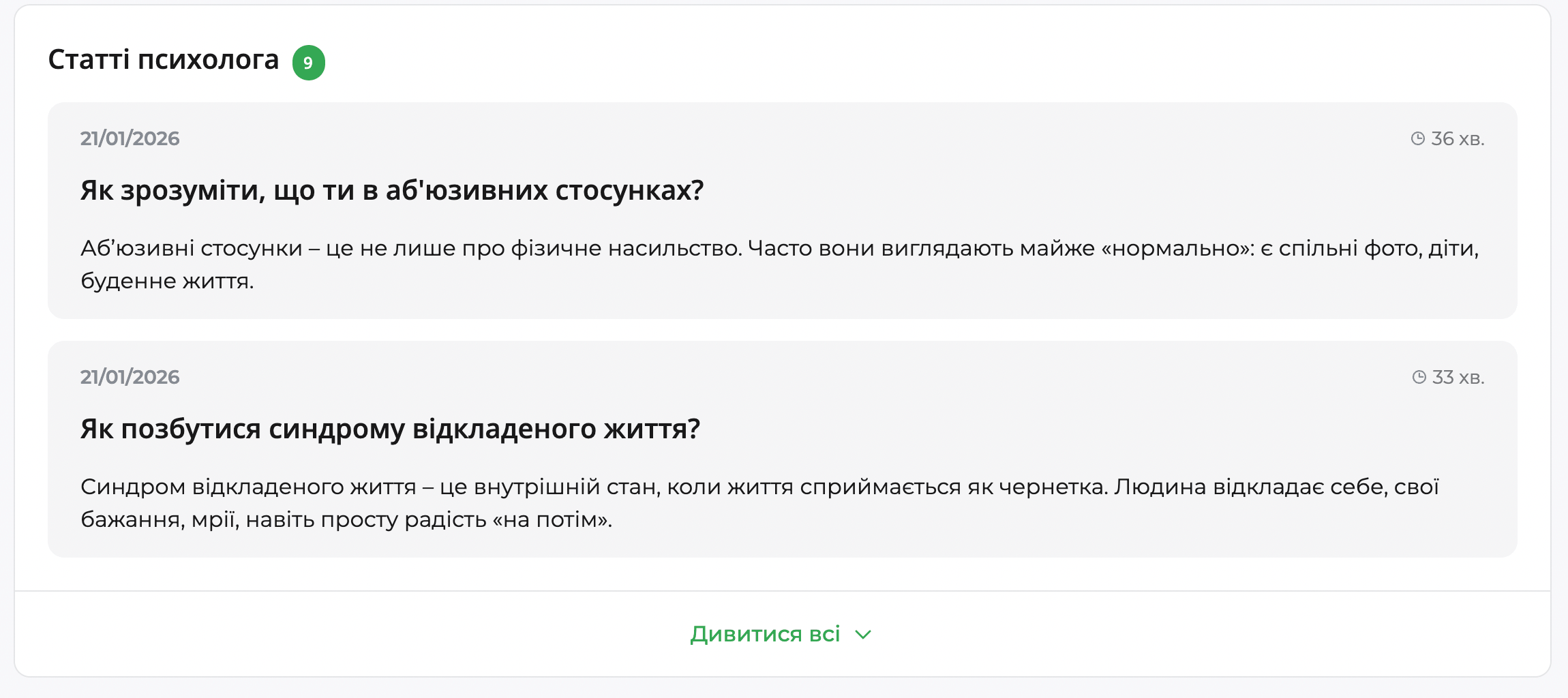1568x698 pixels.
Task: Select the date 21/01/2026 on first article
Action: [x=130, y=138]
